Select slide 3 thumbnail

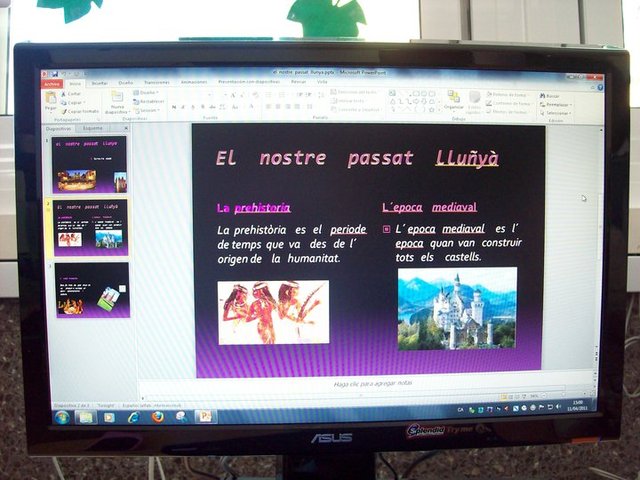click(93, 290)
